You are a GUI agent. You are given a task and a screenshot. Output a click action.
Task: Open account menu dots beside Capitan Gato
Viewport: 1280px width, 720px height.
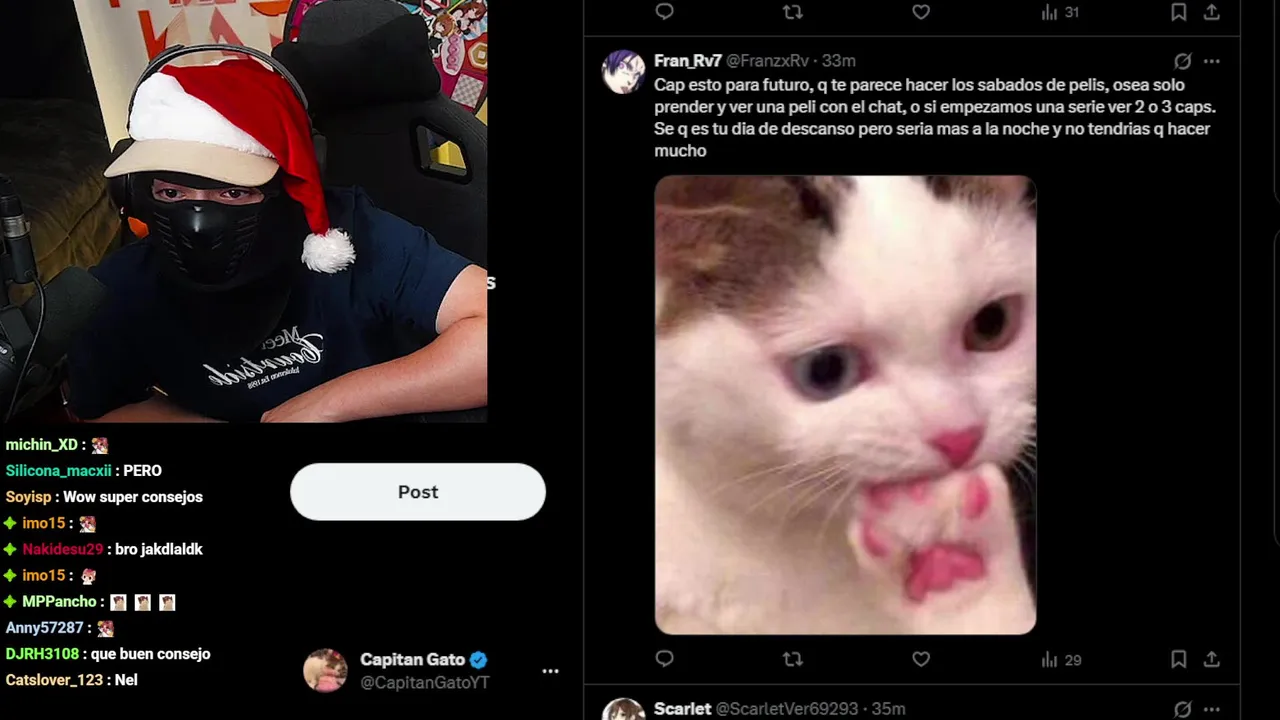[550, 671]
